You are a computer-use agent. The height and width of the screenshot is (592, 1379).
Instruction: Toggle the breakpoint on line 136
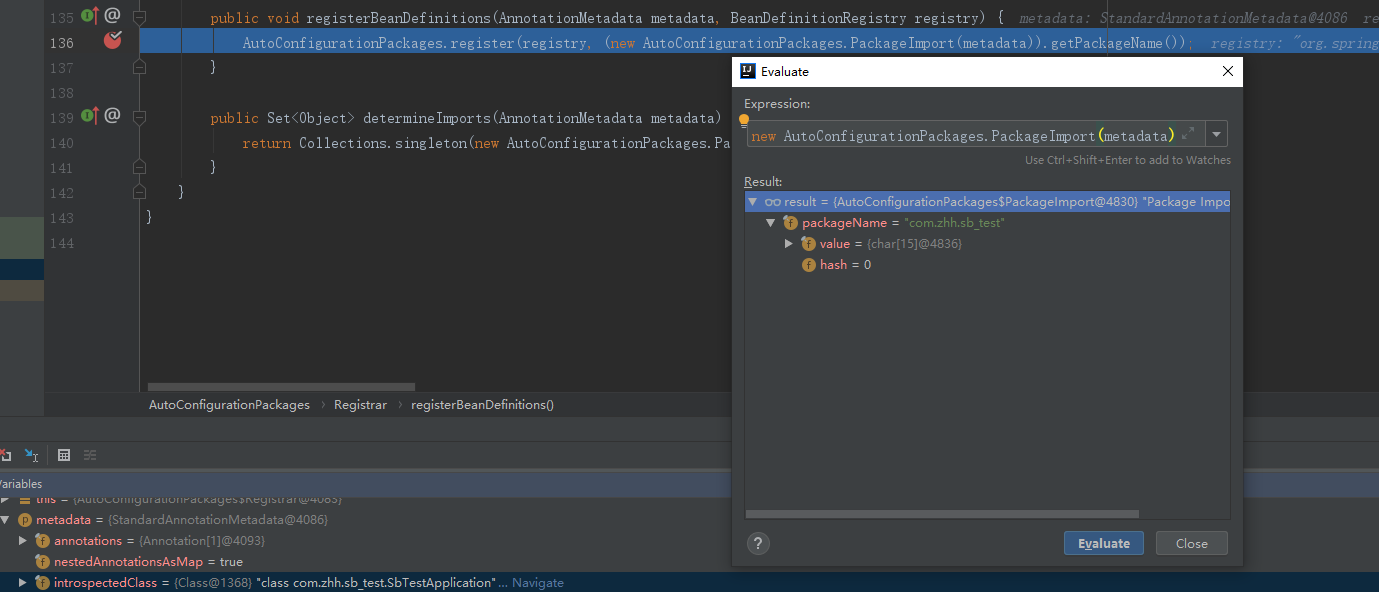tap(113, 41)
